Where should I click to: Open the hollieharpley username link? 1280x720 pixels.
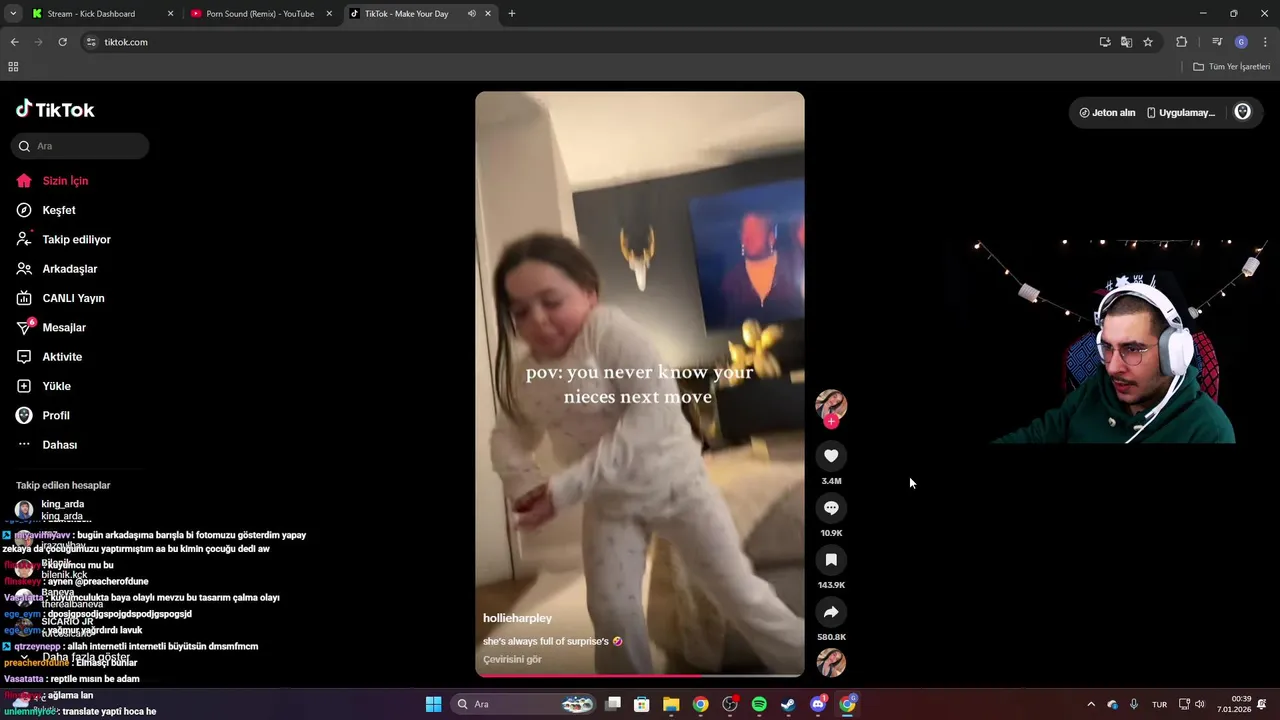[x=517, y=618]
